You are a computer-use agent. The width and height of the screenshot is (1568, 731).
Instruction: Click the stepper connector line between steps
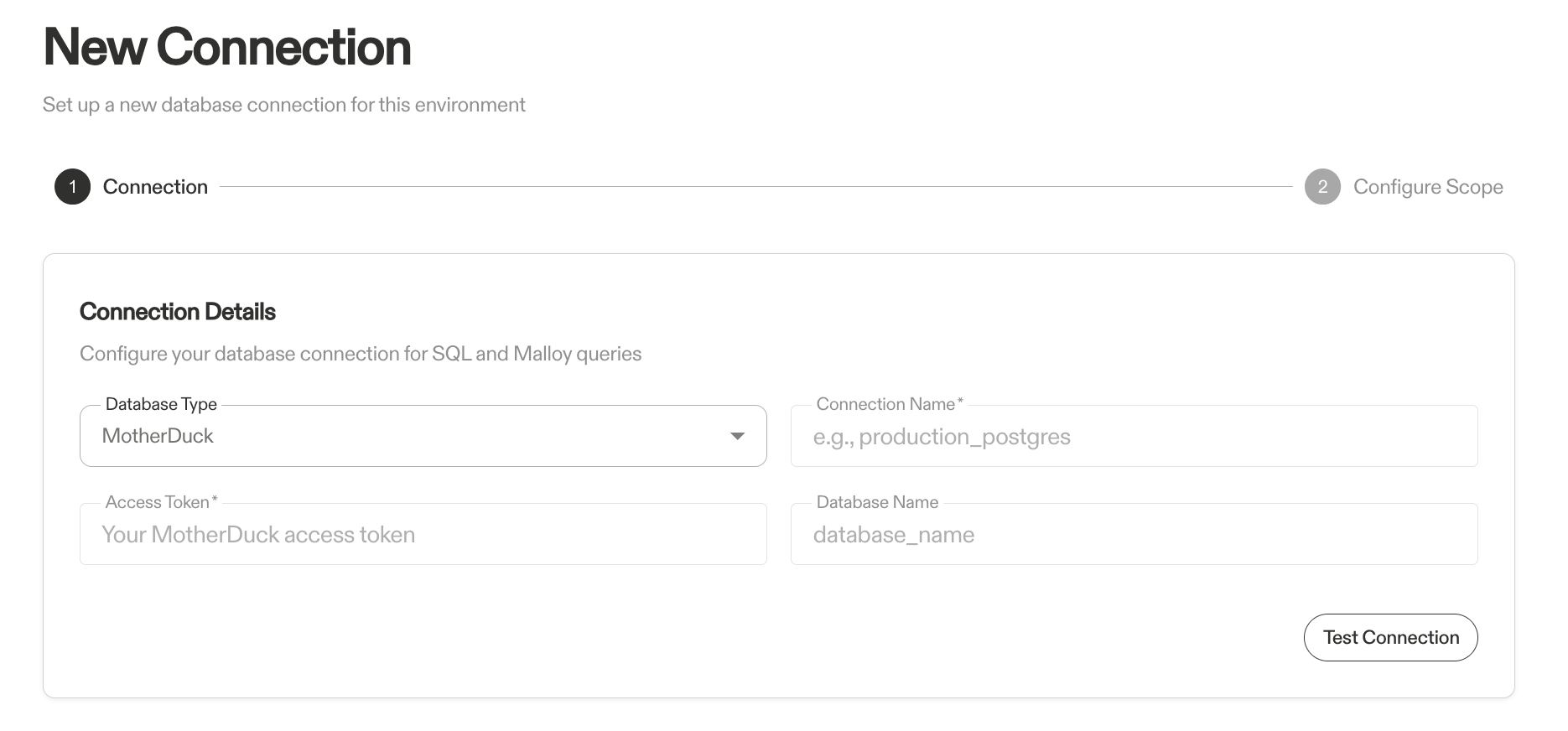[x=756, y=187]
